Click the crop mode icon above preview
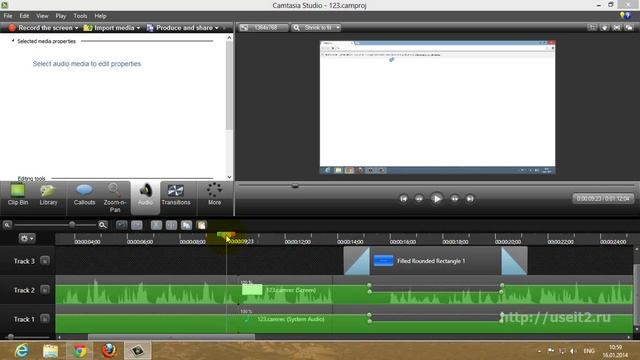The height and width of the screenshot is (360, 640). (x=592, y=27)
